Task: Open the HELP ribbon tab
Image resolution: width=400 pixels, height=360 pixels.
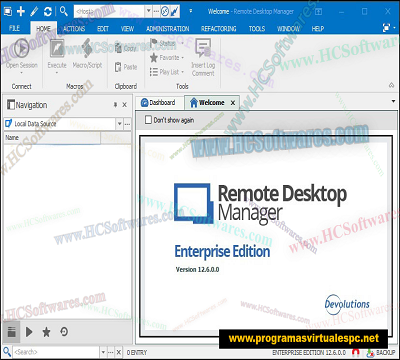Action: click(x=318, y=28)
